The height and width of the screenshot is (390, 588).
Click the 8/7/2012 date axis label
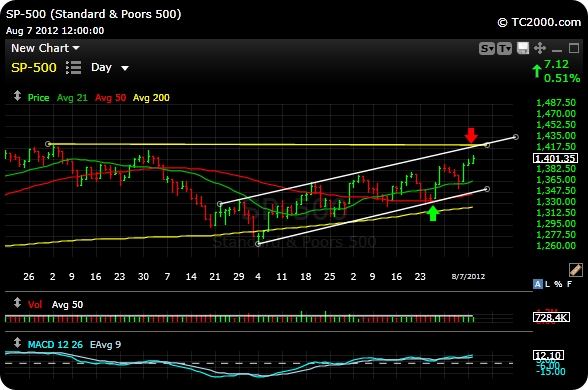coord(468,277)
